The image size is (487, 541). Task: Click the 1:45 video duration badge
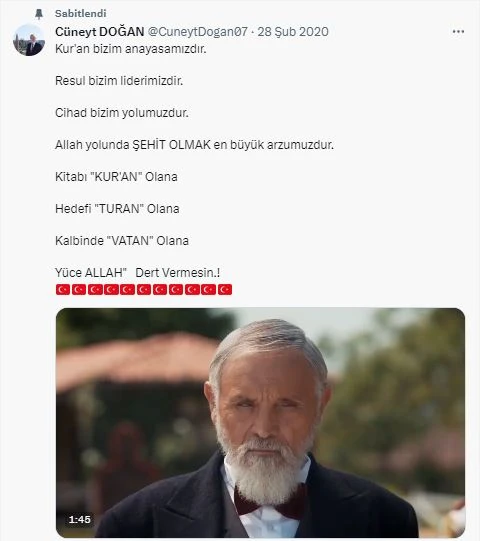[x=79, y=519]
